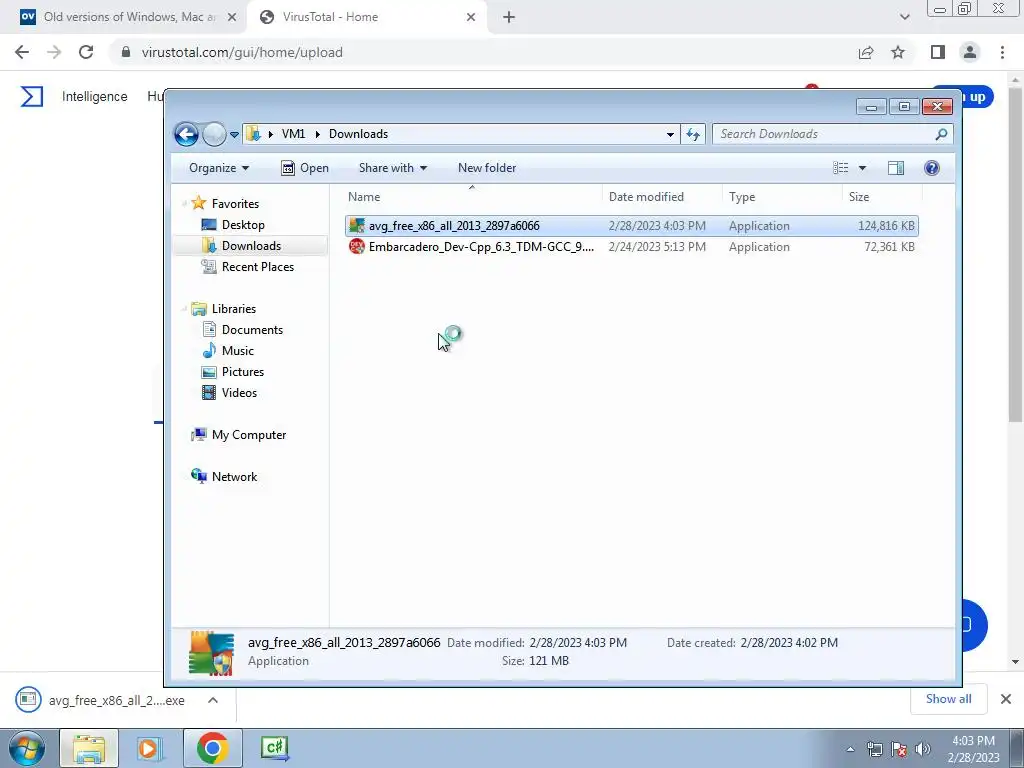Click the AVG file icon in list
Viewport: 1024px width, 768px height.
pyautogui.click(x=357, y=226)
